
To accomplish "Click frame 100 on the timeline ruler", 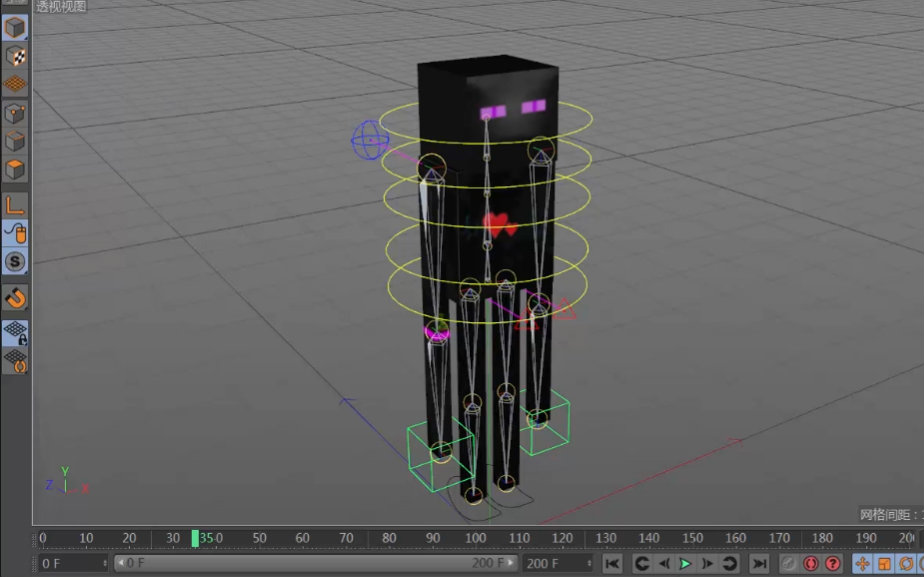I will 475,537.
